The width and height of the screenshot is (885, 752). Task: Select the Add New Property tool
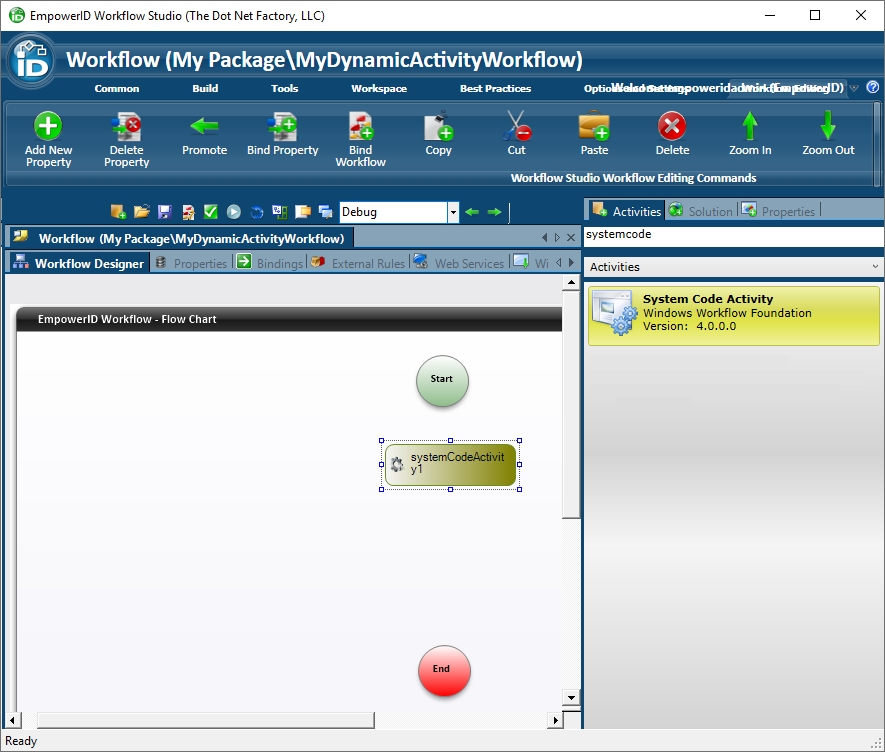click(48, 133)
